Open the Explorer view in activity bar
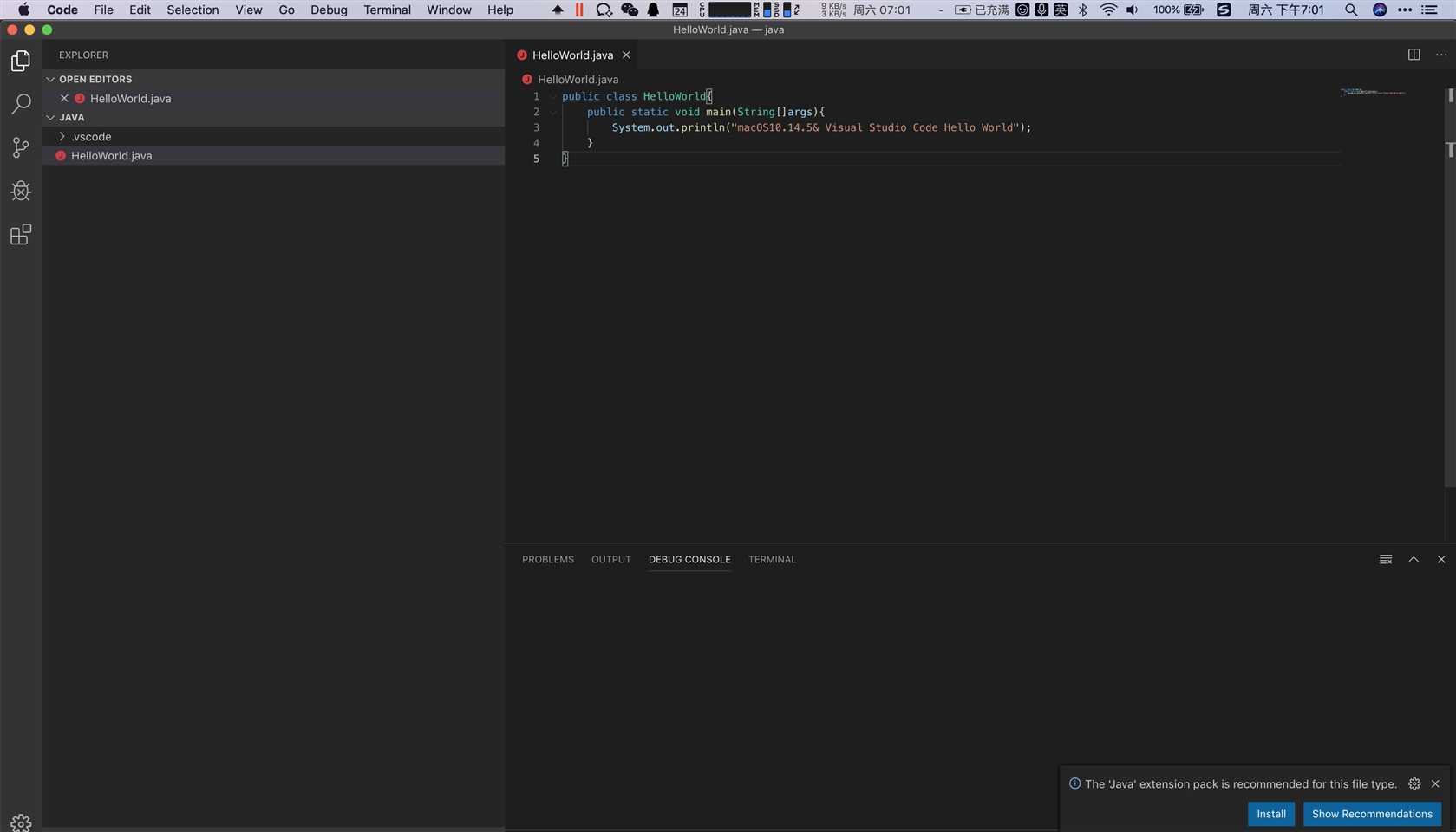 (21, 61)
